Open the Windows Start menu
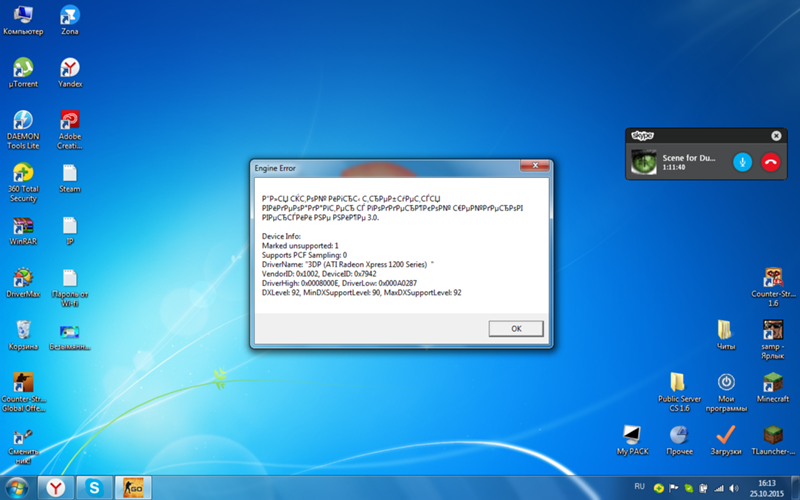 17,487
